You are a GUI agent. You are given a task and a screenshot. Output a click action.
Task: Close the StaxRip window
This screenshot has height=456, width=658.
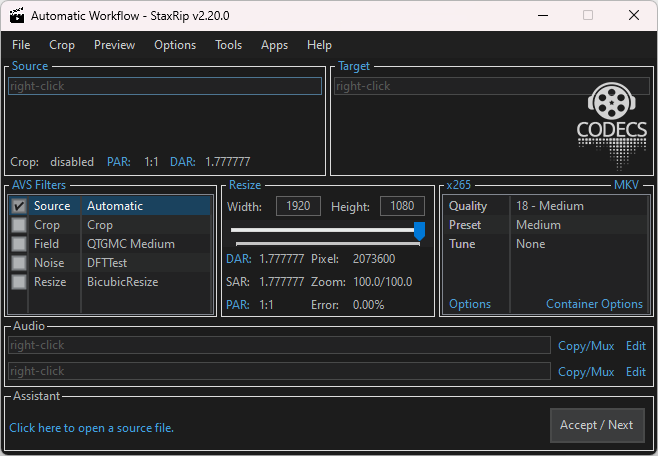634,16
